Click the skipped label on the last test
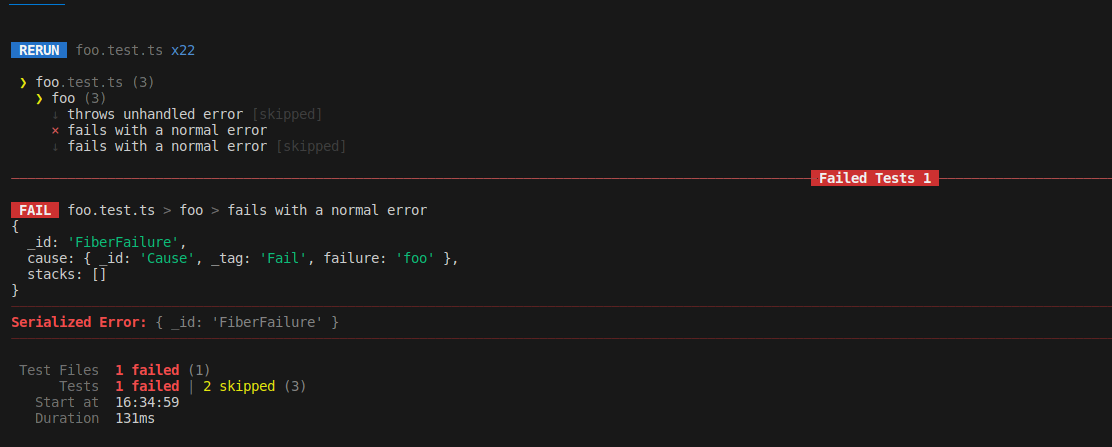 [311, 146]
